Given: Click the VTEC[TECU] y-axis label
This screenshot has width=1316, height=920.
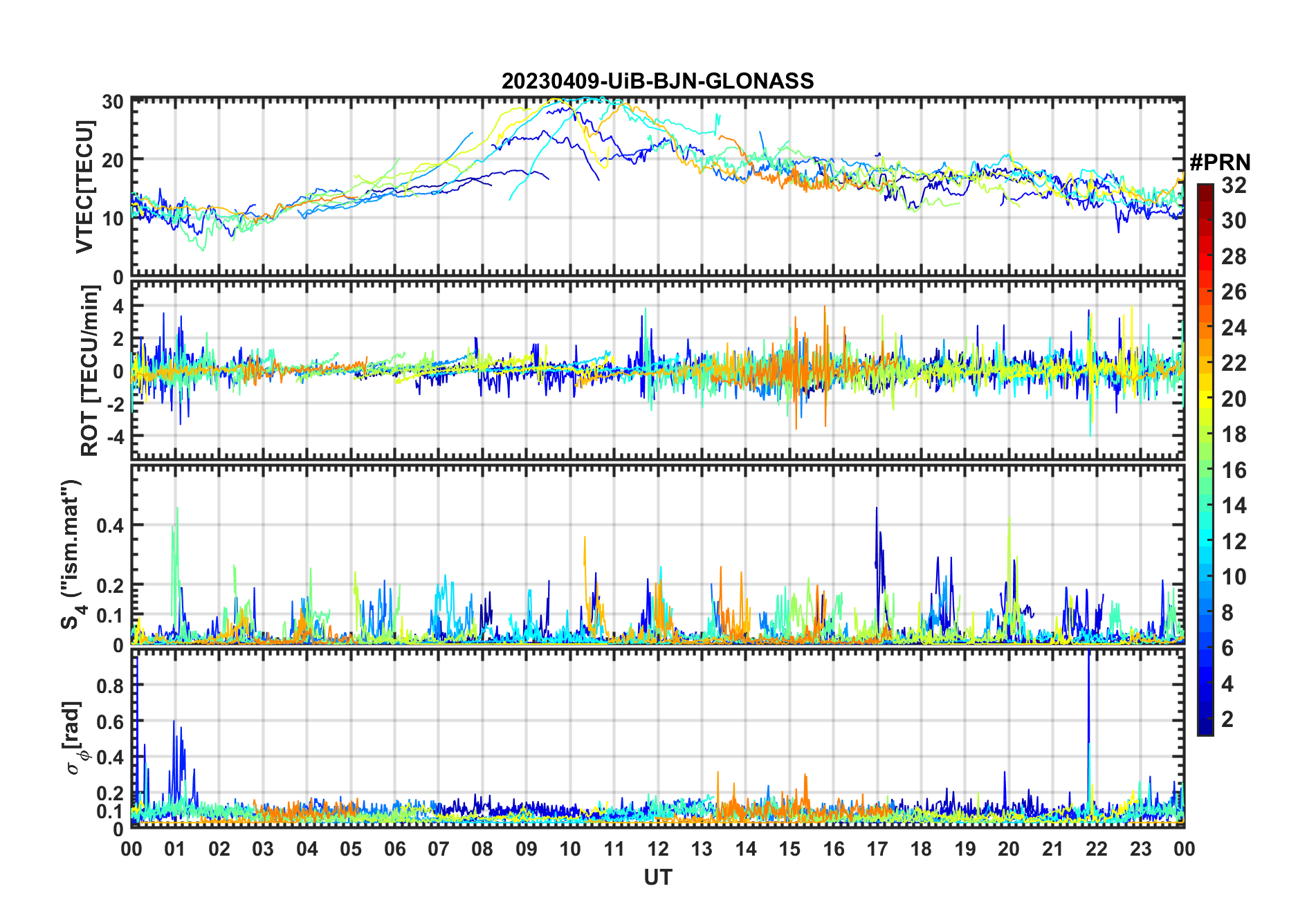Looking at the screenshot, I should coord(84,187).
